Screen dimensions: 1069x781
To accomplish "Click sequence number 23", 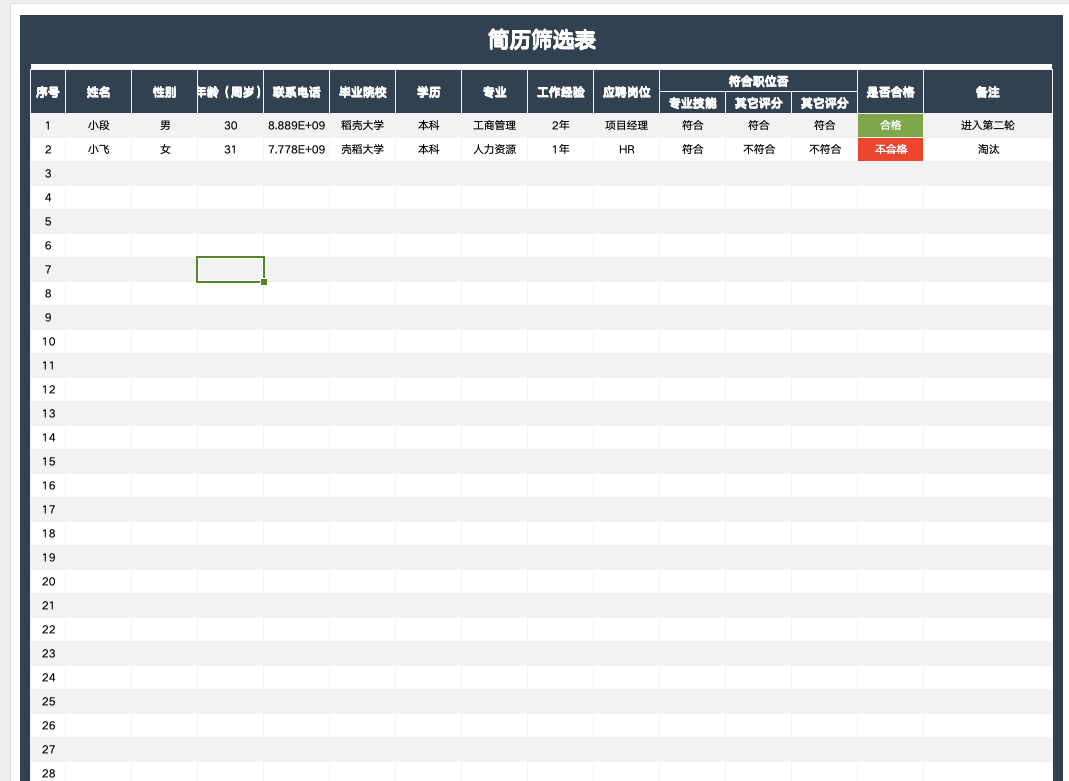I will click(x=48, y=654).
